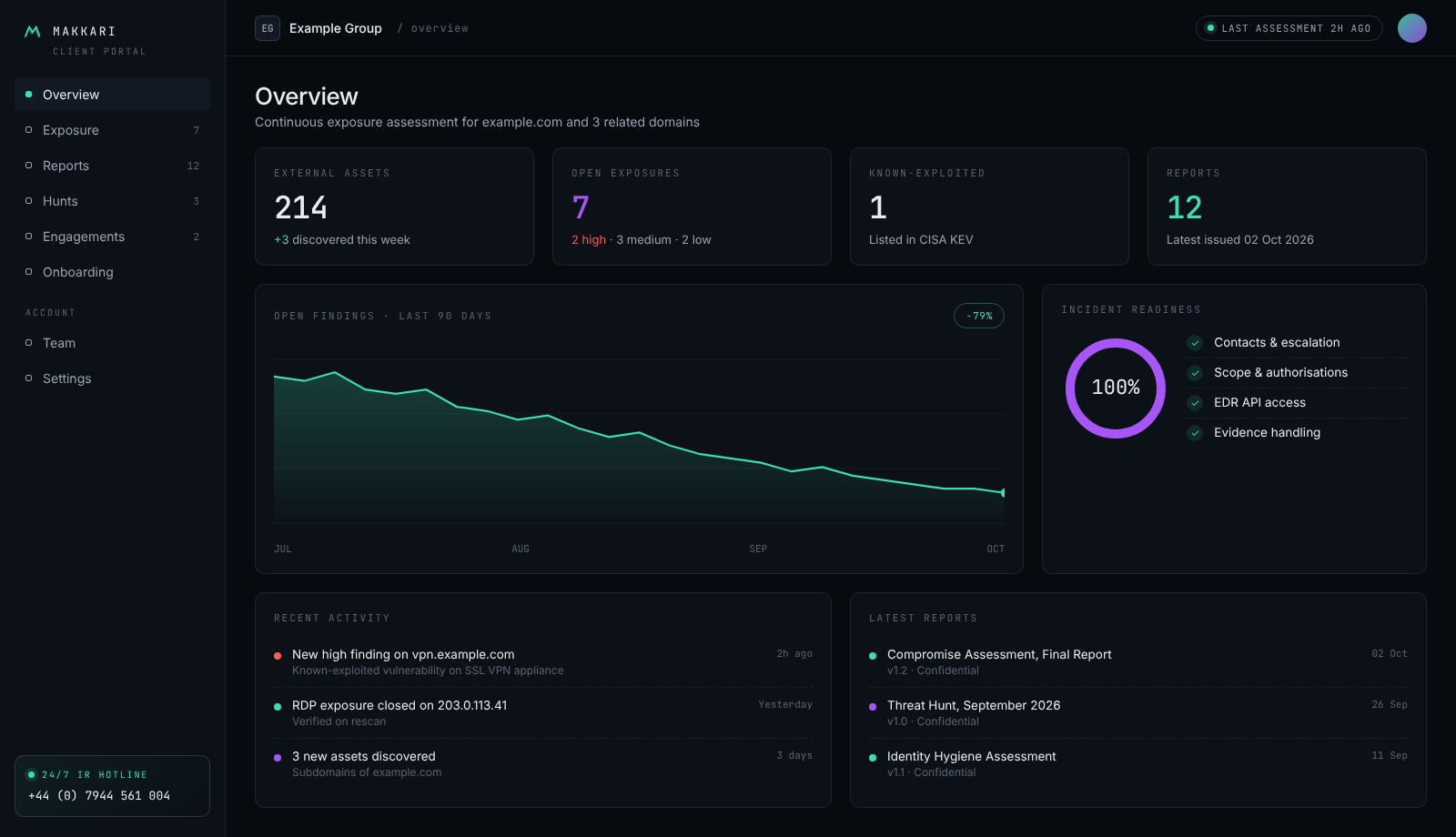Click checkmark icon beside Contacts & escalation
The width and height of the screenshot is (1456, 837).
pyautogui.click(x=1195, y=343)
